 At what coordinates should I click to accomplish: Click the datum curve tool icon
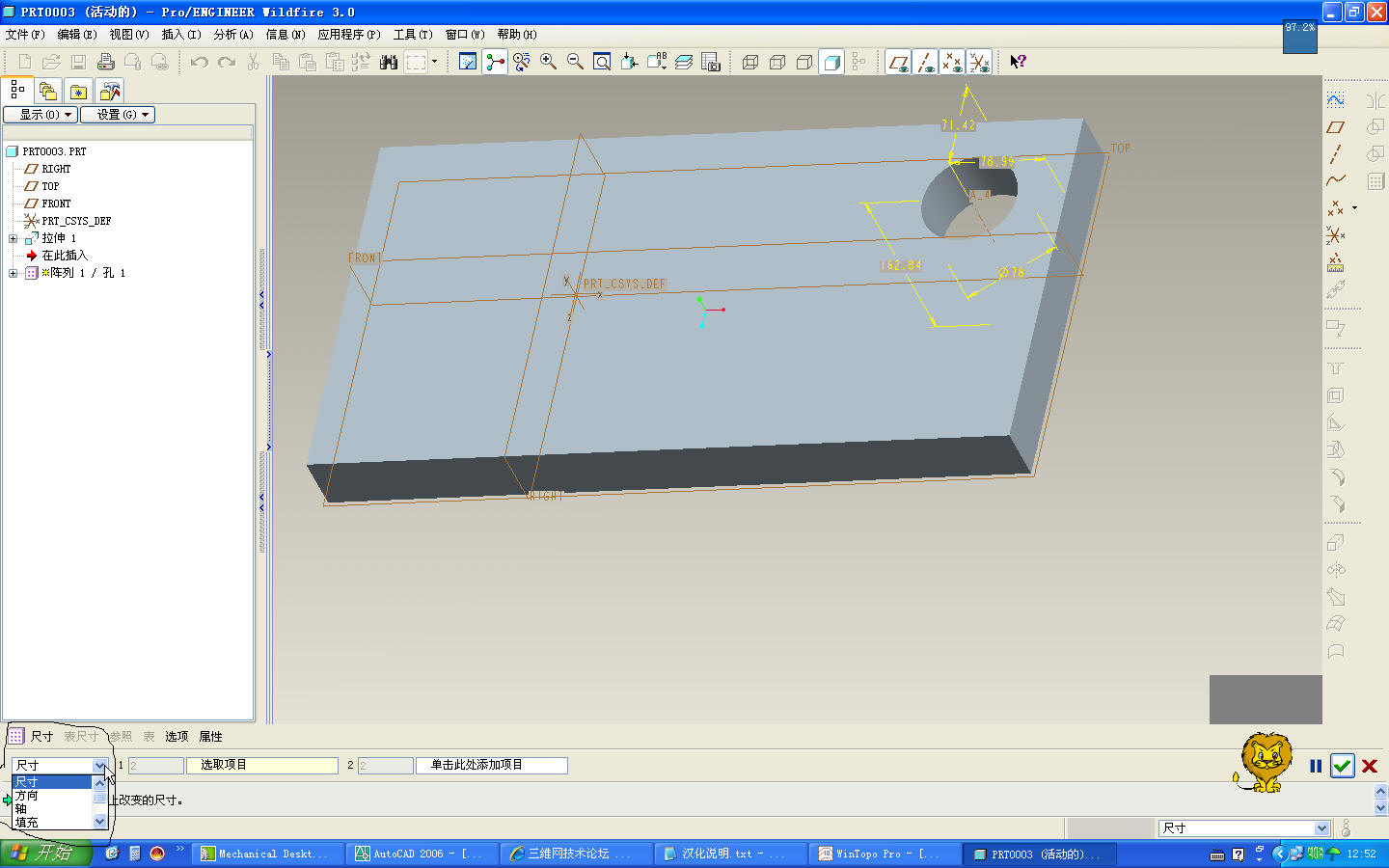tap(1336, 180)
